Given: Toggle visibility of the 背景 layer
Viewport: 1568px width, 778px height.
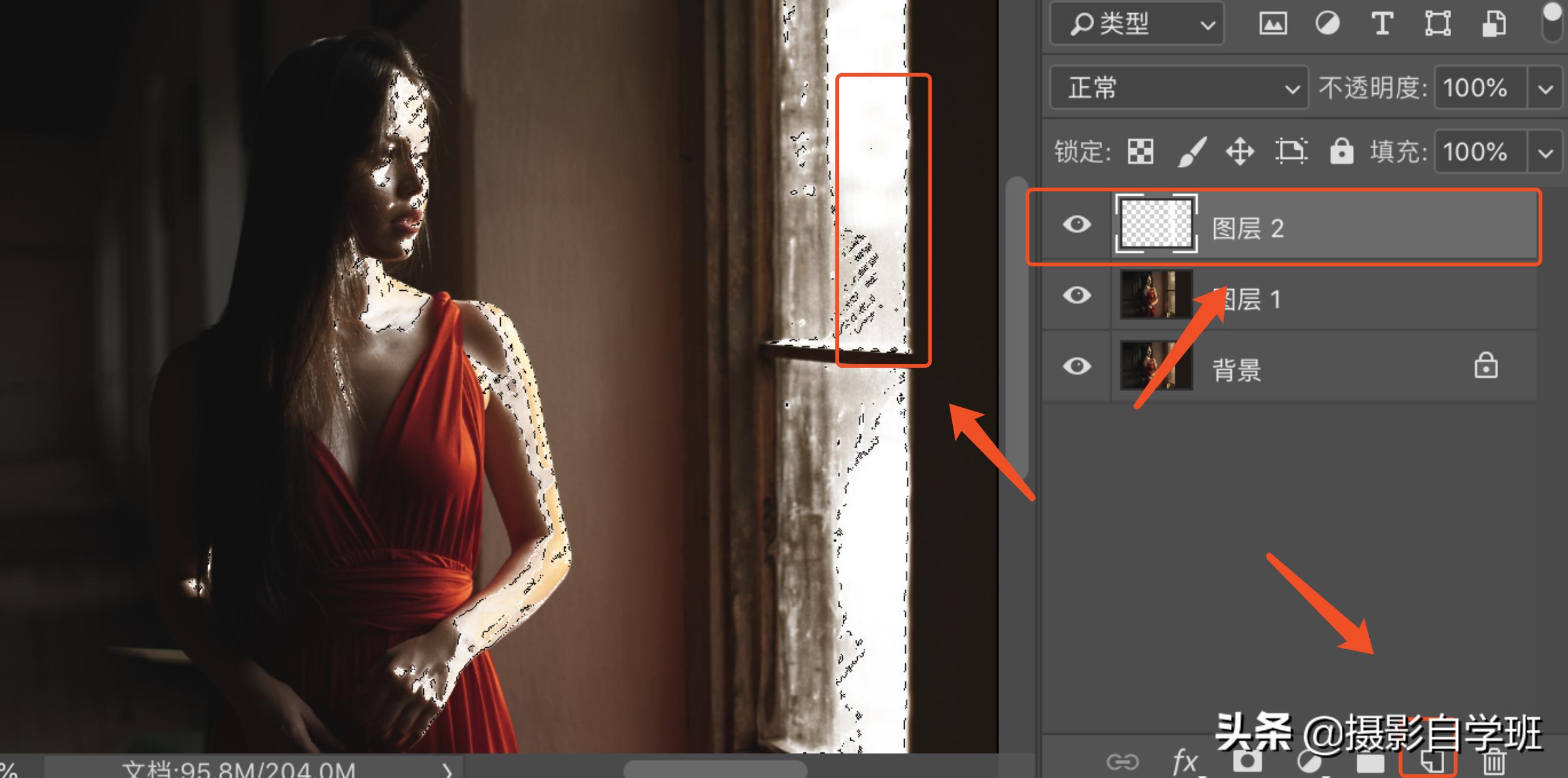Looking at the screenshot, I should [1077, 366].
